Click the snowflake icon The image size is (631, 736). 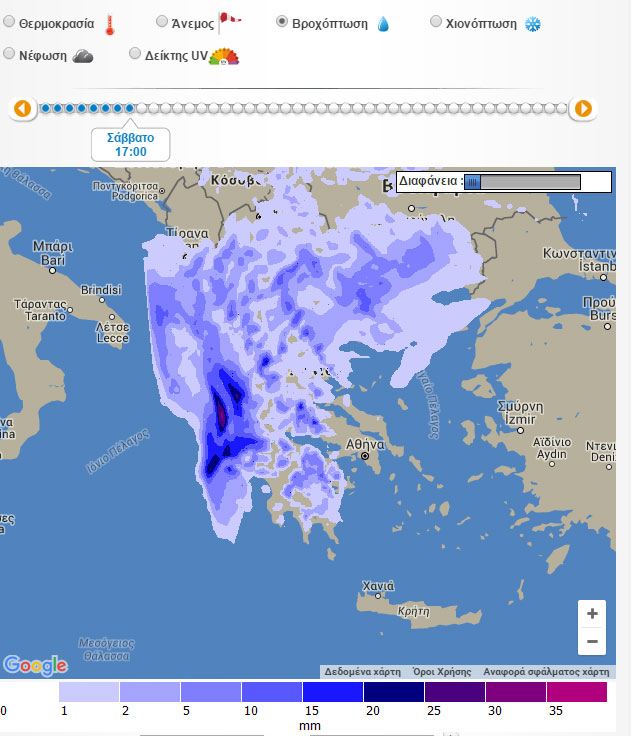[x=533, y=23]
